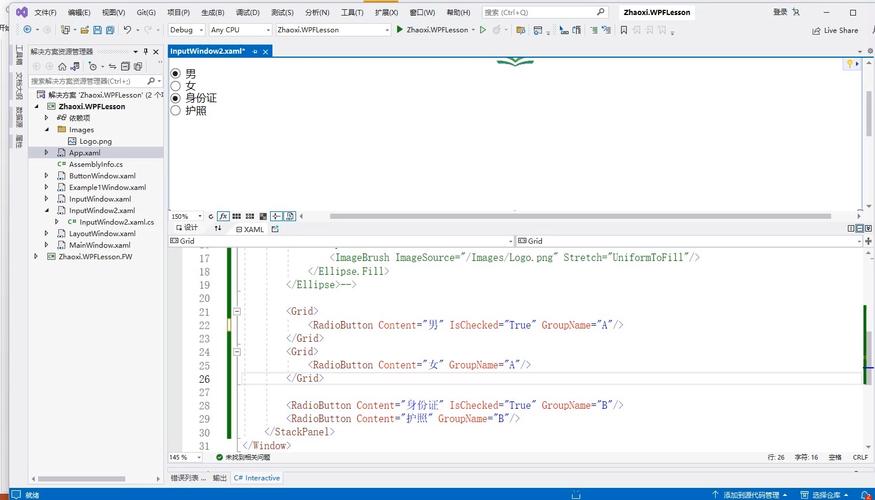875x500 pixels.
Task: Click the 搜索 (Ctrl+Q) search box
Action: point(544,12)
